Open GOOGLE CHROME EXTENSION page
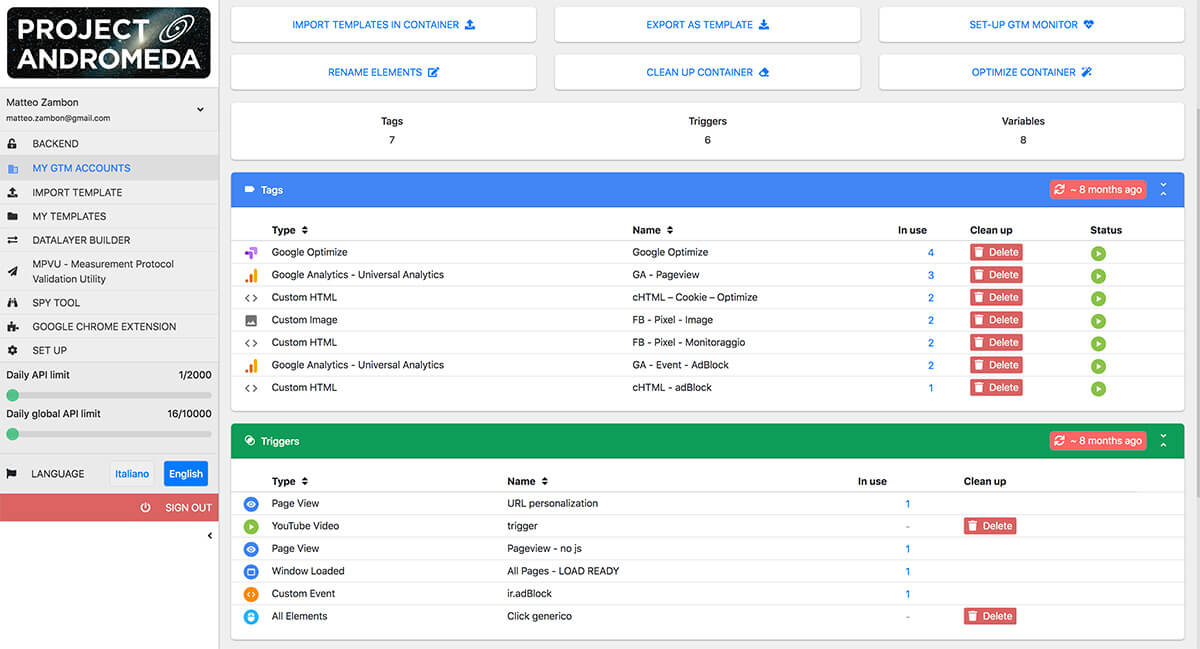This screenshot has width=1200, height=649. (109, 326)
